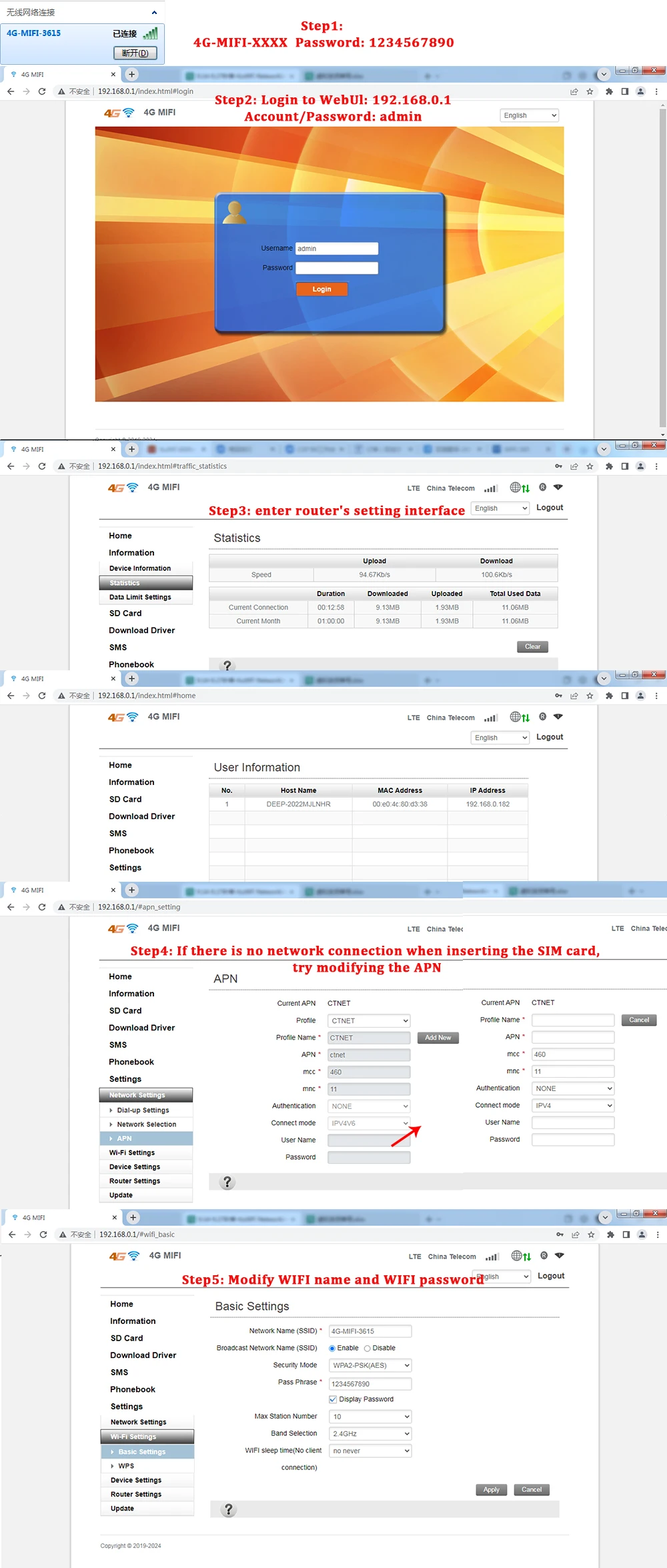Viewport: 667px width, 1568px height.
Task: Click the Pass Phrase input field
Action: pyautogui.click(x=370, y=1384)
